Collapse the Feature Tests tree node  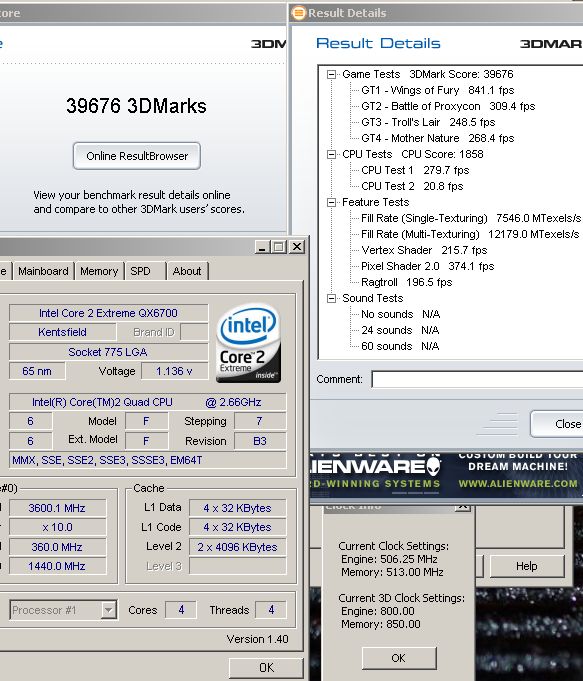[331, 202]
